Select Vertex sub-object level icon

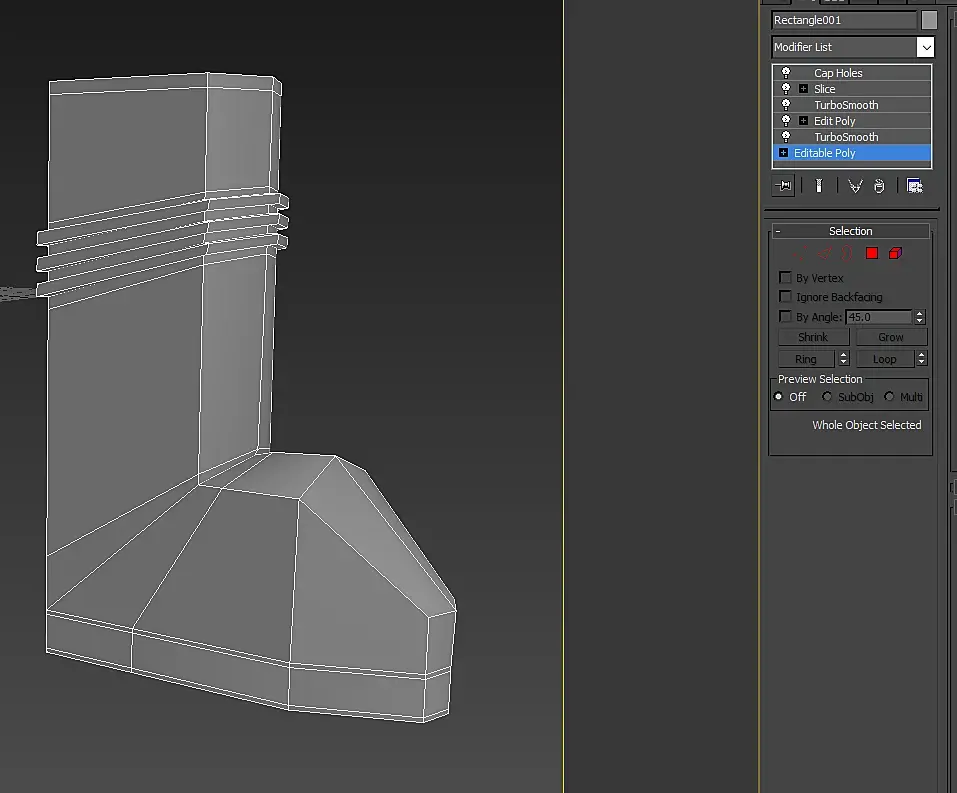800,253
